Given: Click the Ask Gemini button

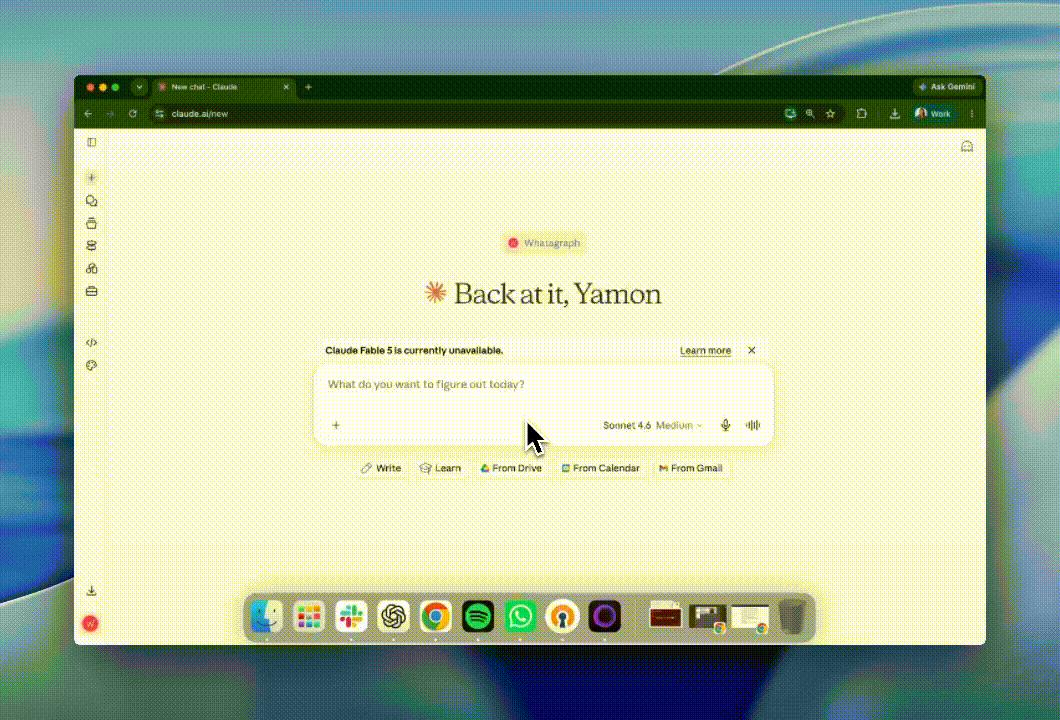Looking at the screenshot, I should coord(946,87).
